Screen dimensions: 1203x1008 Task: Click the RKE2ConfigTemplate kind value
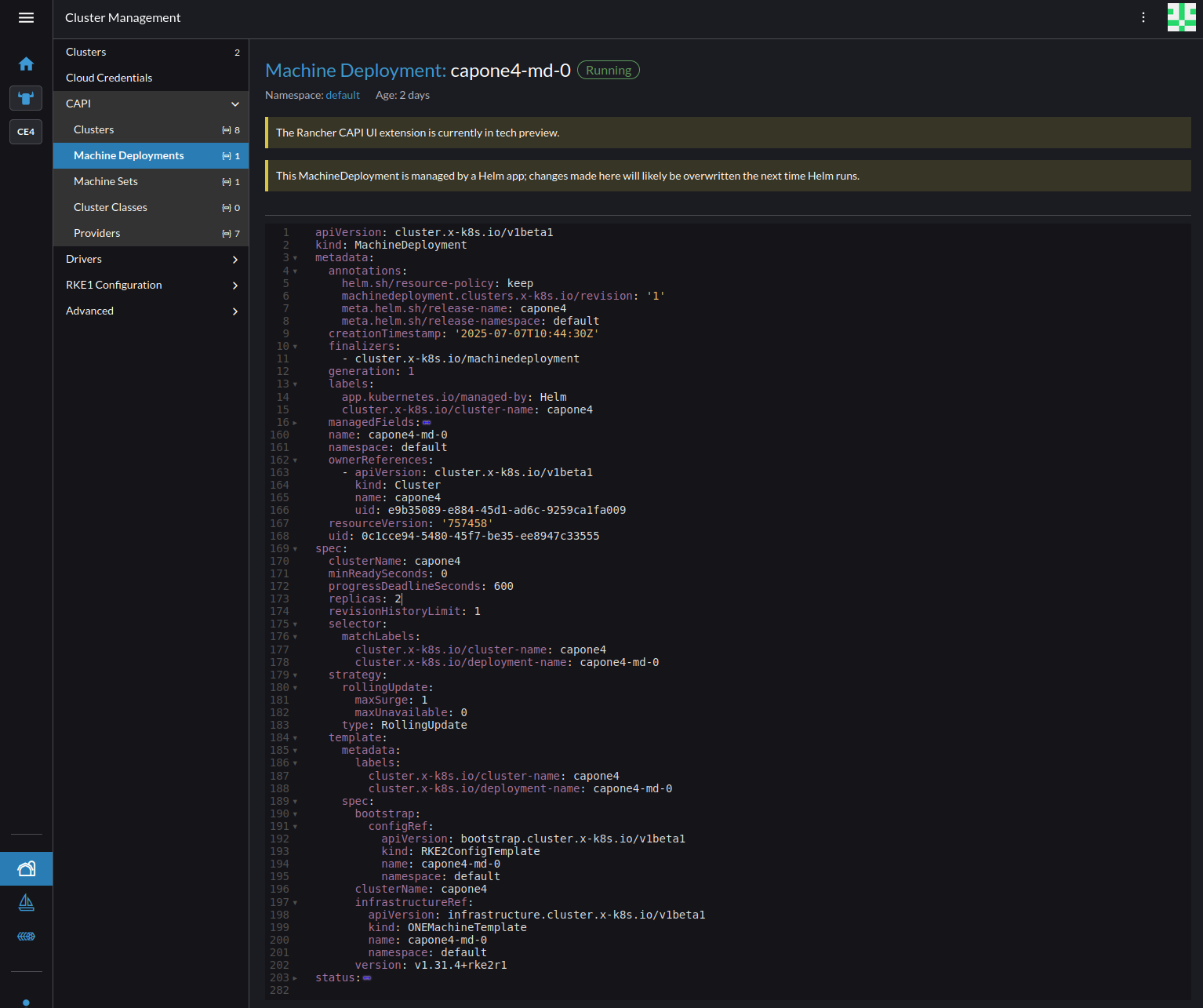[480, 851]
